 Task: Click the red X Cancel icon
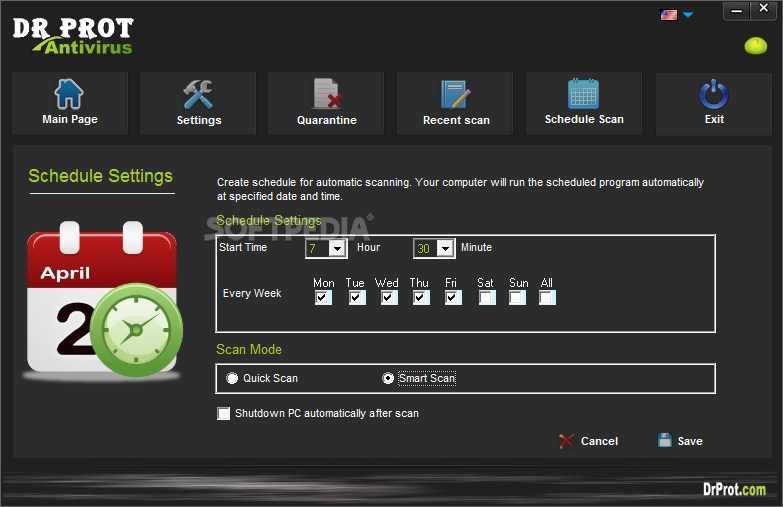(566, 441)
